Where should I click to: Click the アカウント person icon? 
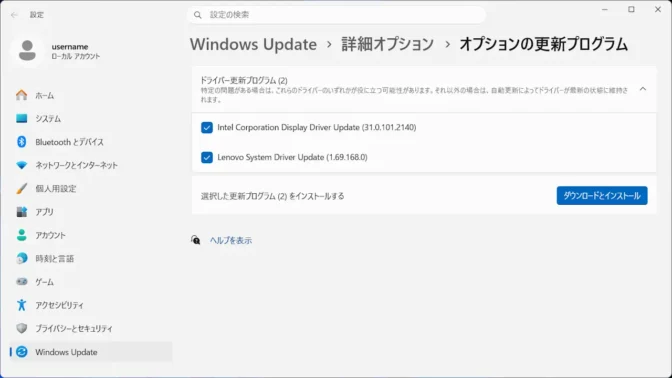[x=21, y=235]
